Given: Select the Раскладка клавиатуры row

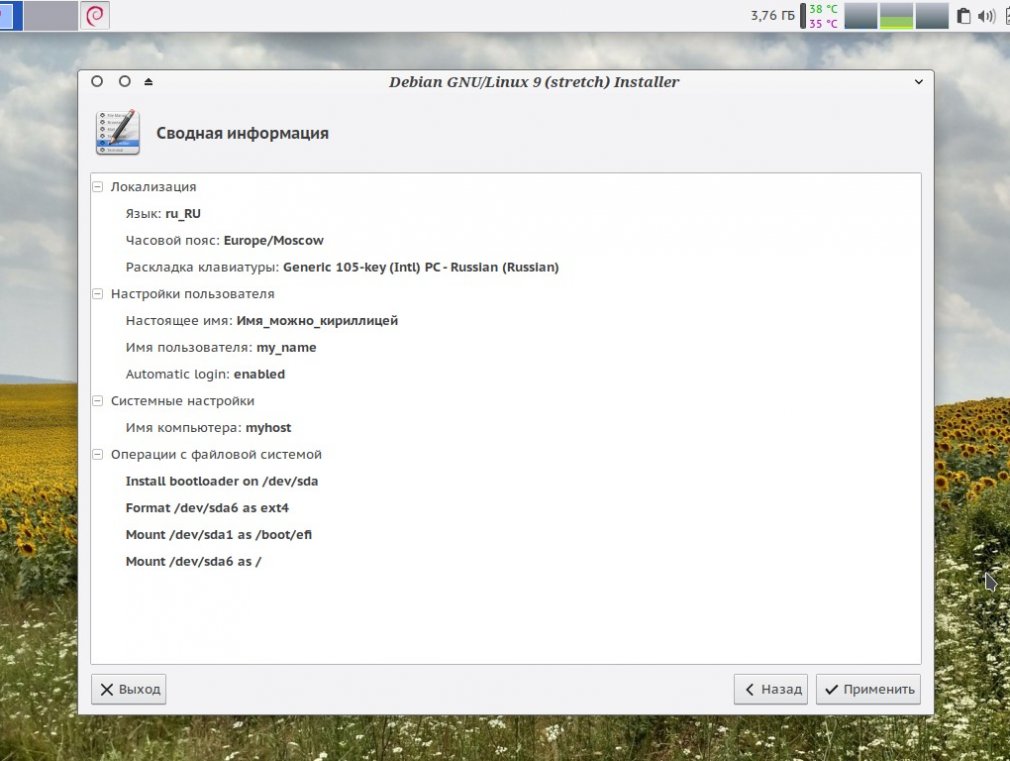Looking at the screenshot, I should coord(342,267).
